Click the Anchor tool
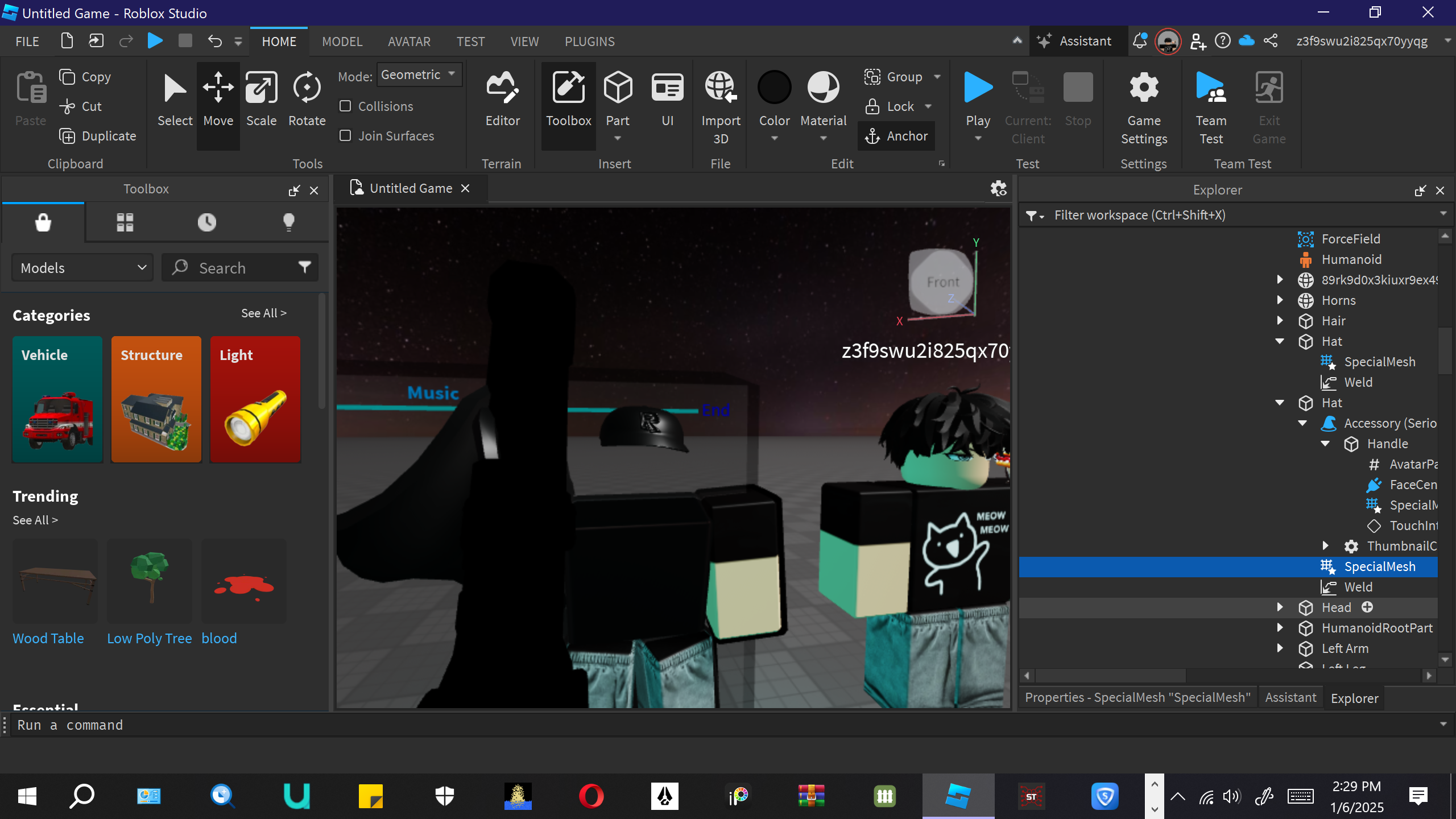The height and width of the screenshot is (819, 1456). 897,136
